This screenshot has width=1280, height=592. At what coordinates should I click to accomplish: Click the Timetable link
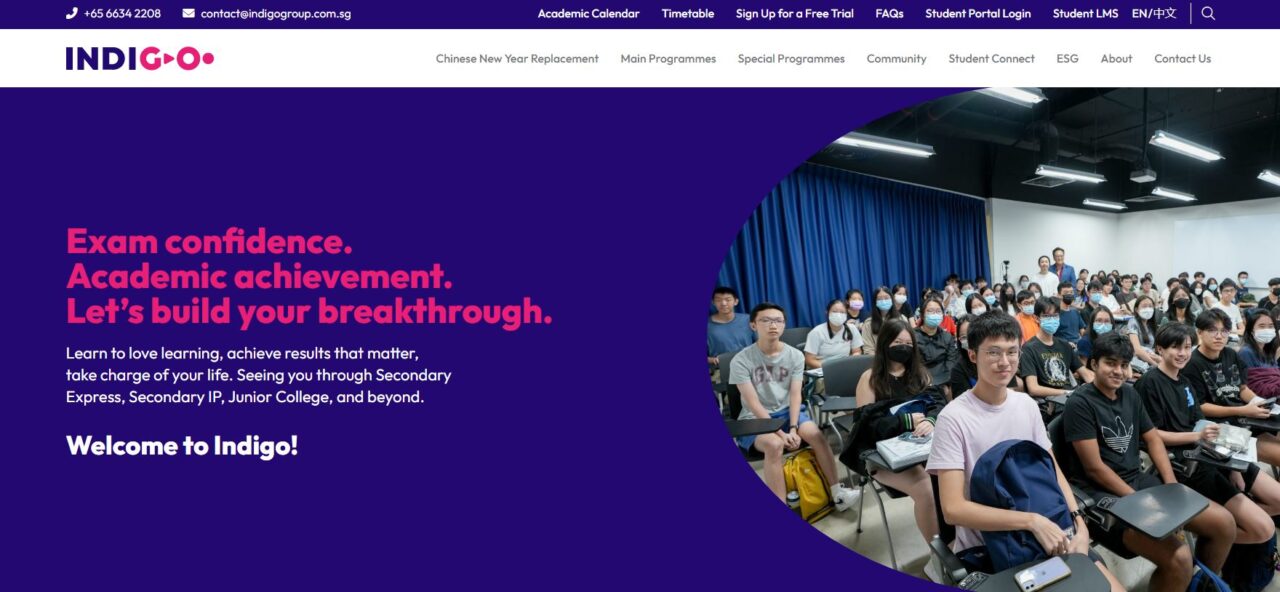687,14
